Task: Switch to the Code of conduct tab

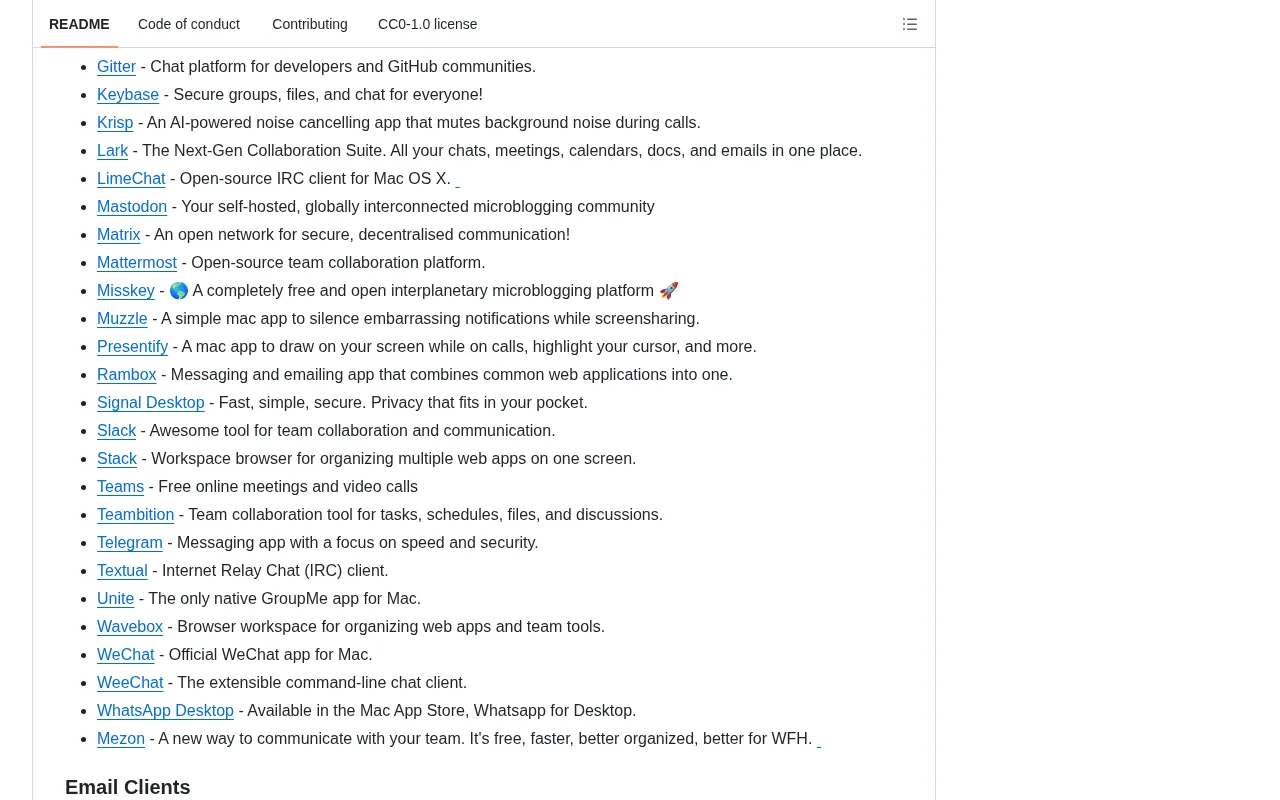Action: [189, 24]
